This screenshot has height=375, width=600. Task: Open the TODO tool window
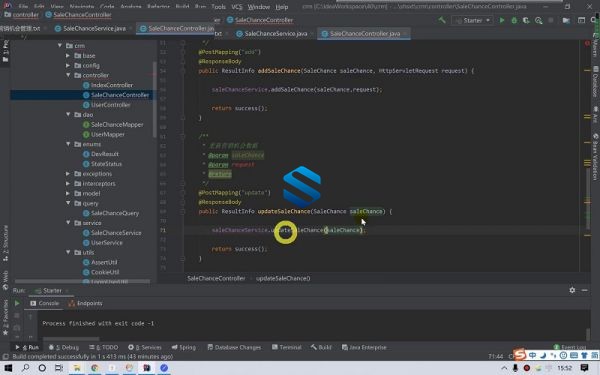tap(104, 347)
